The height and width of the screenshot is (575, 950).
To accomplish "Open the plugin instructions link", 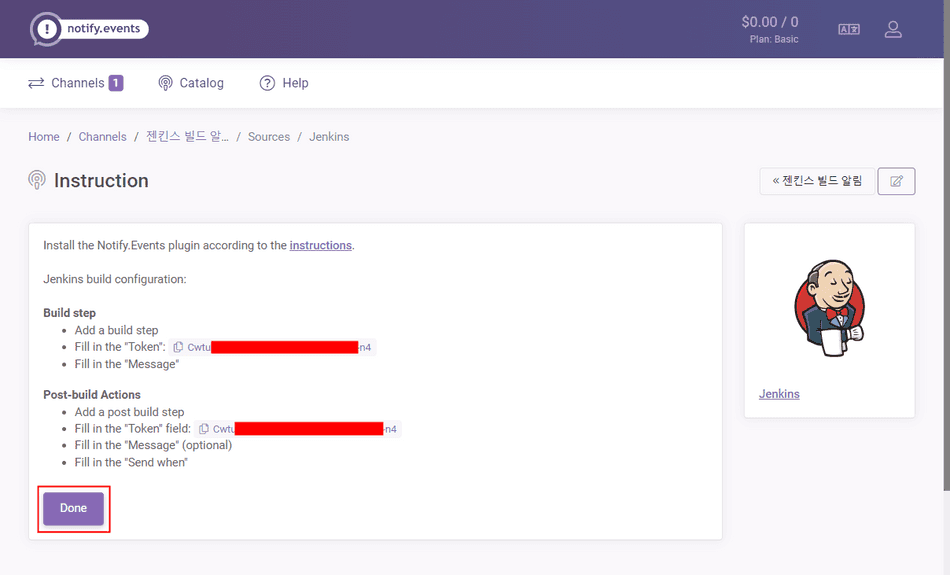I will (321, 245).
